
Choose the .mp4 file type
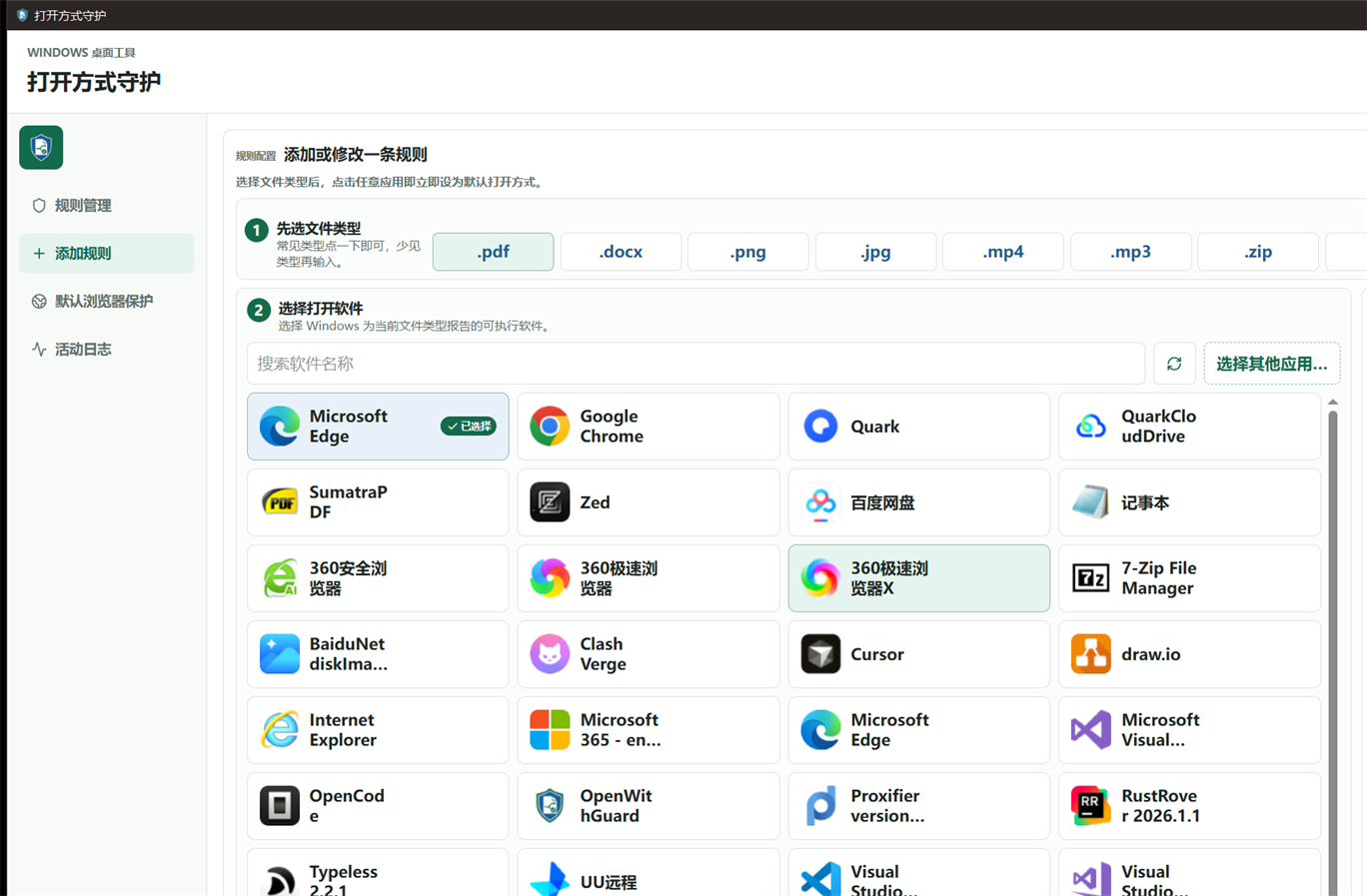tap(1002, 252)
